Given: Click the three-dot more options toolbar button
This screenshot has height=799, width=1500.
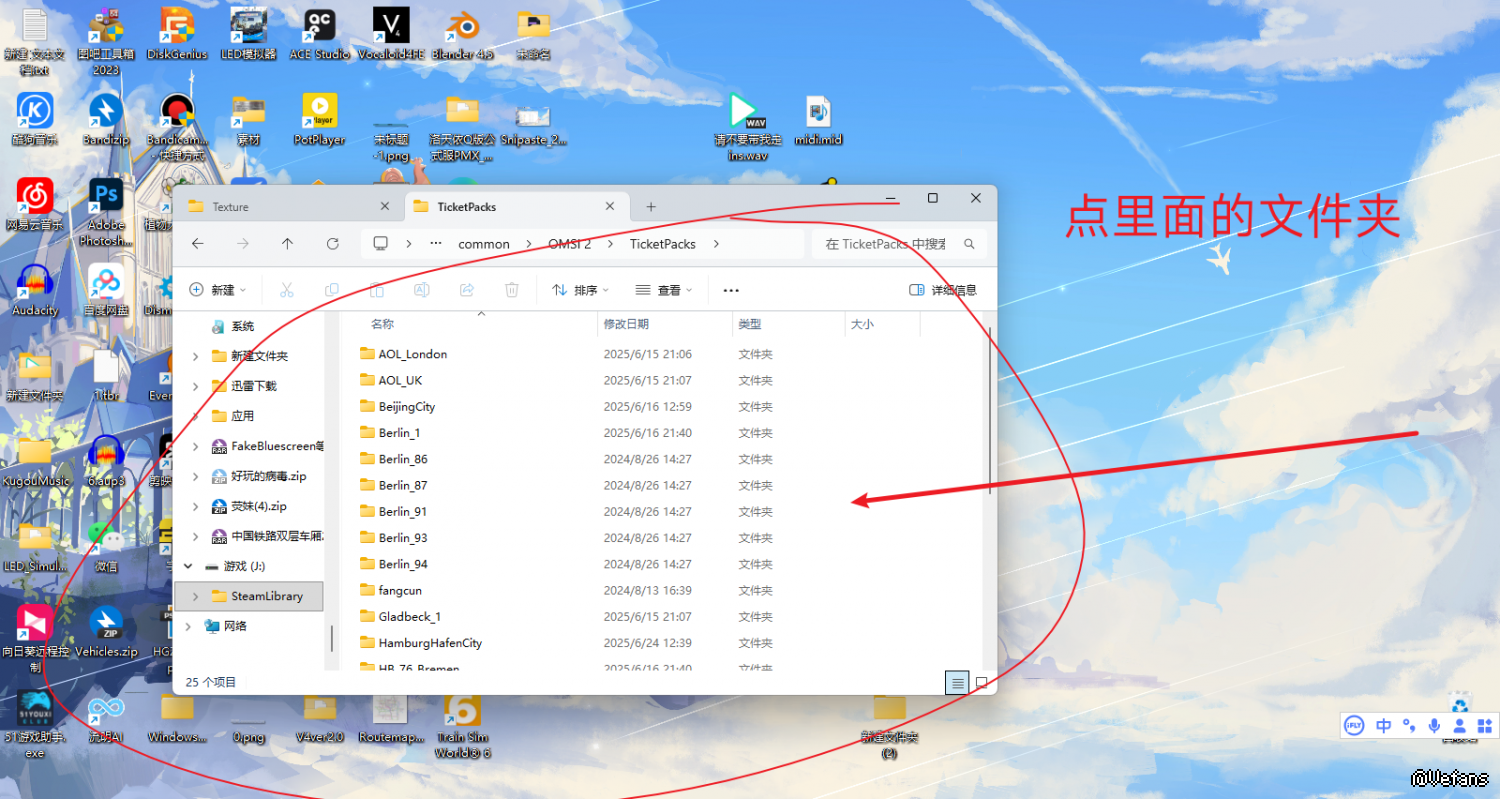Looking at the screenshot, I should pyautogui.click(x=731, y=290).
